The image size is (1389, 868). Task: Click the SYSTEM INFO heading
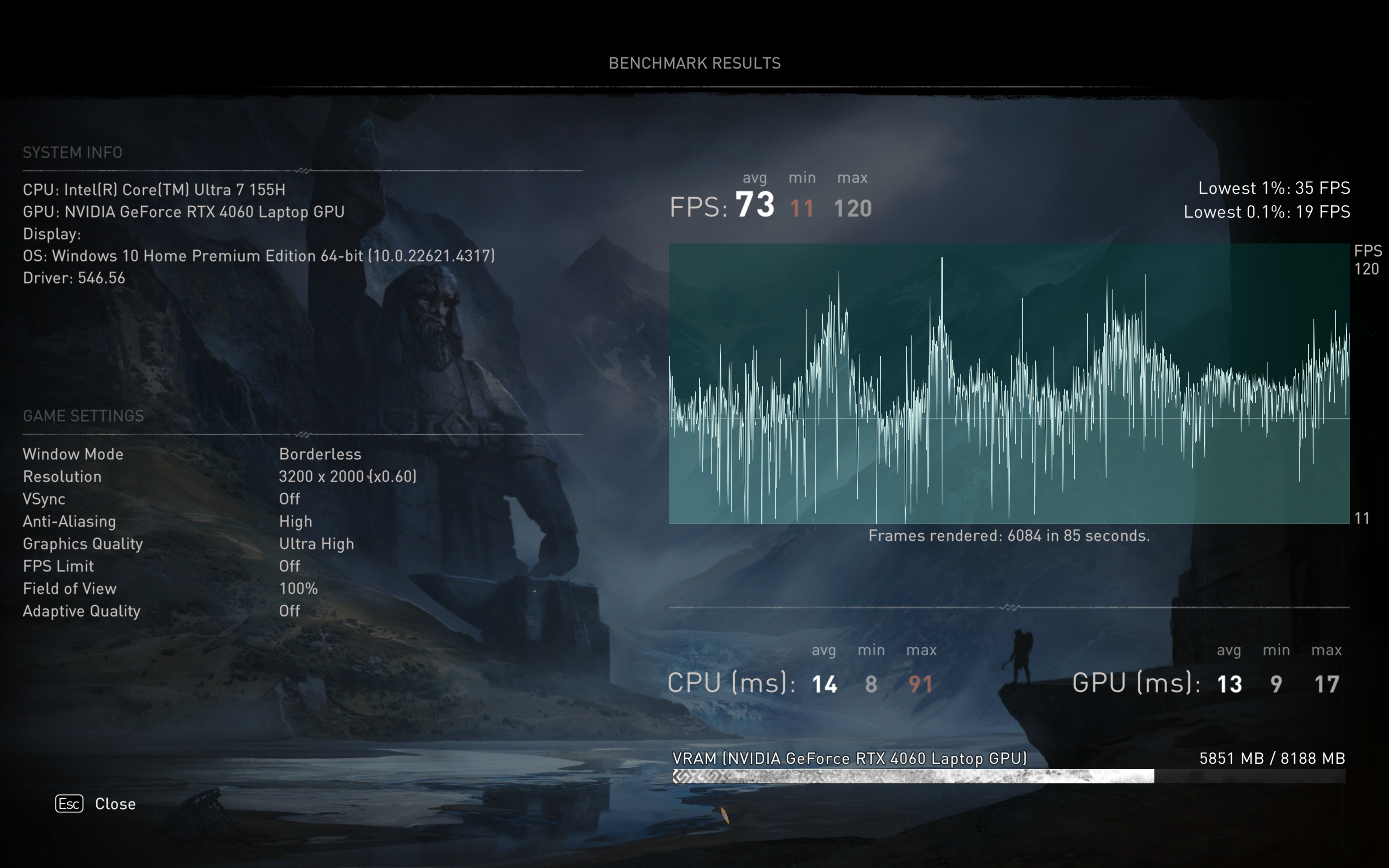click(x=72, y=153)
